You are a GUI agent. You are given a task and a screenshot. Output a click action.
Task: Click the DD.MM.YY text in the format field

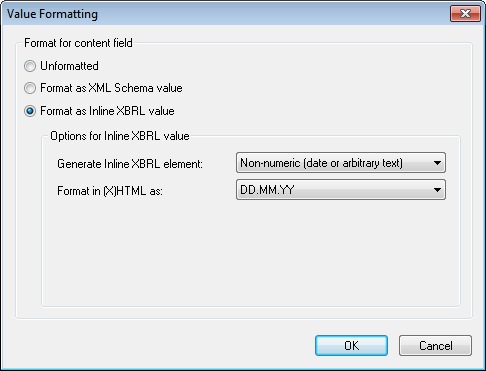(x=267, y=190)
